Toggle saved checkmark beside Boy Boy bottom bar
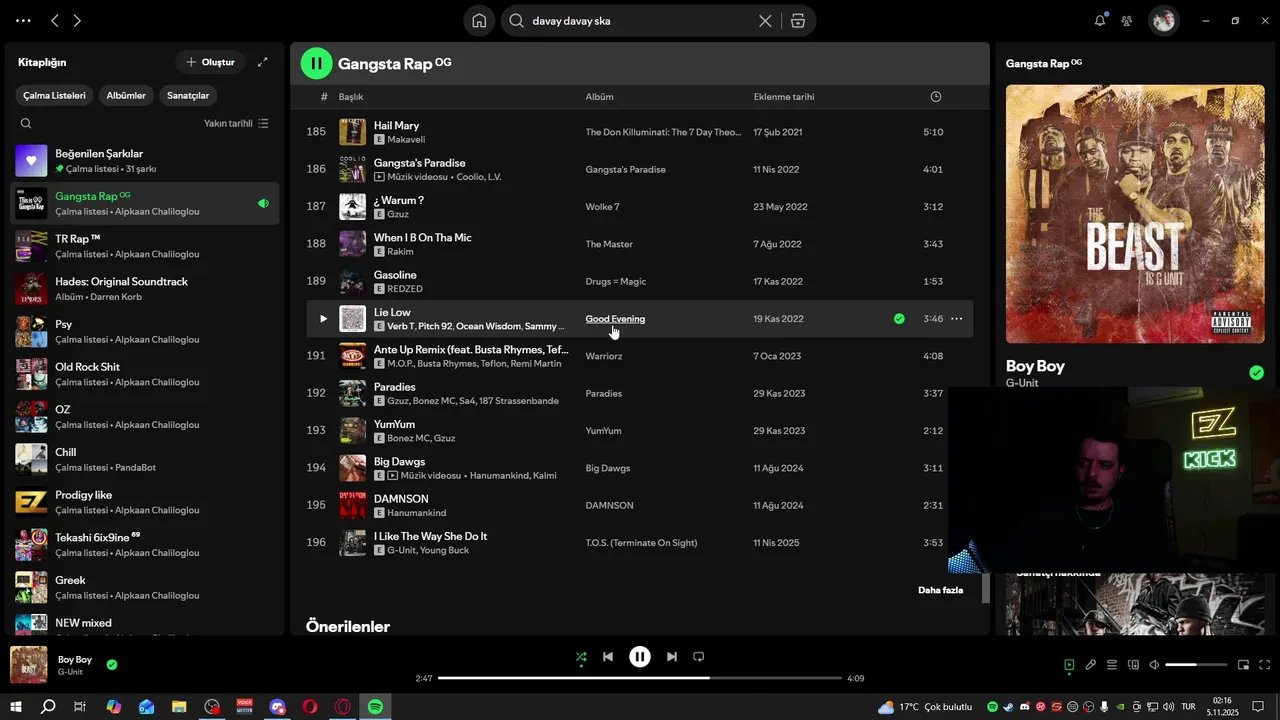 pyautogui.click(x=112, y=664)
